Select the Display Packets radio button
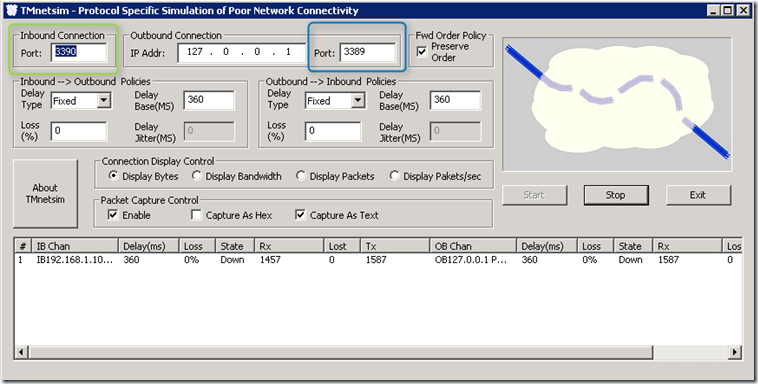 click(x=301, y=176)
